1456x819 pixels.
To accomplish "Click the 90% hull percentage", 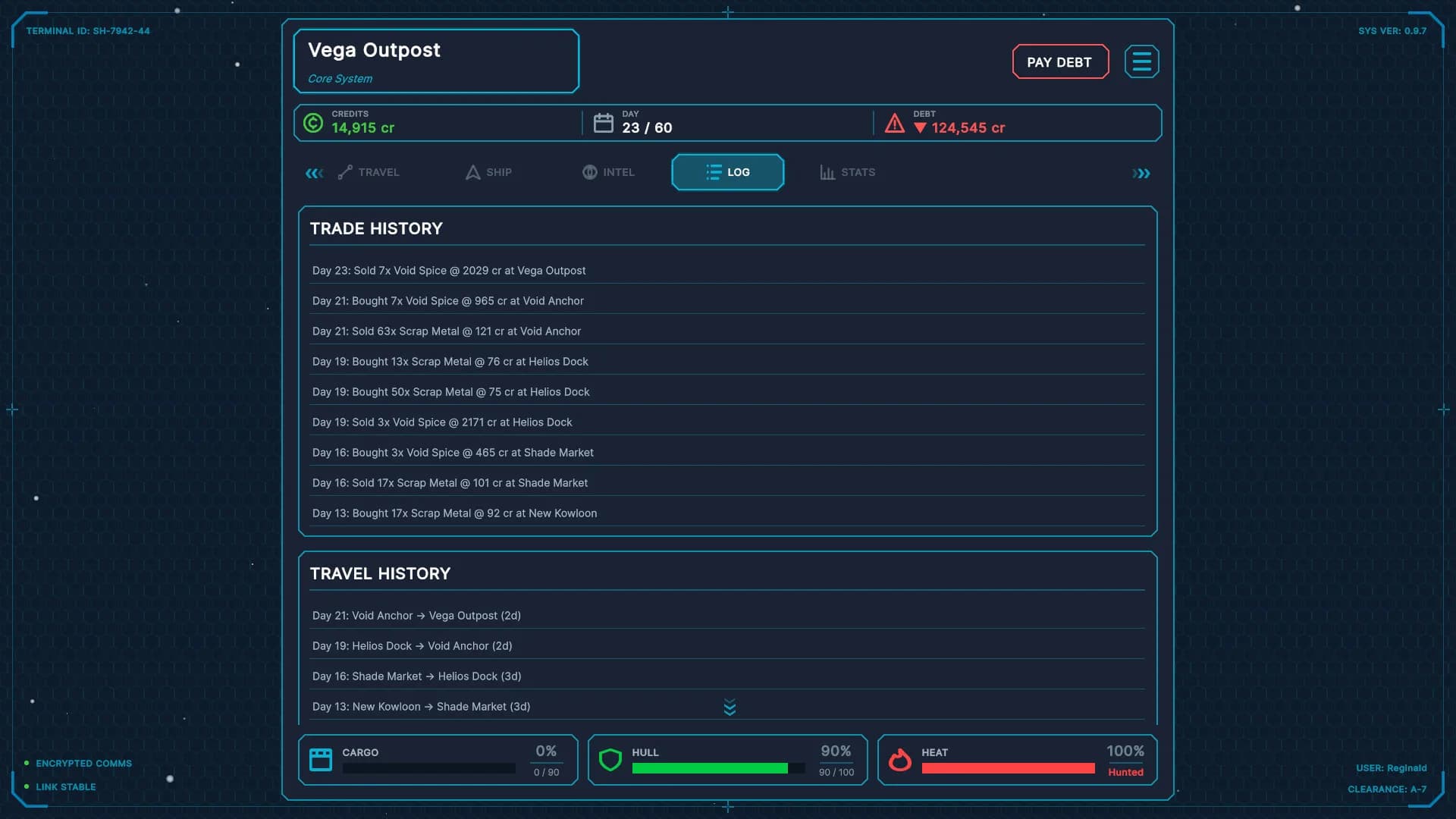I will [836, 751].
